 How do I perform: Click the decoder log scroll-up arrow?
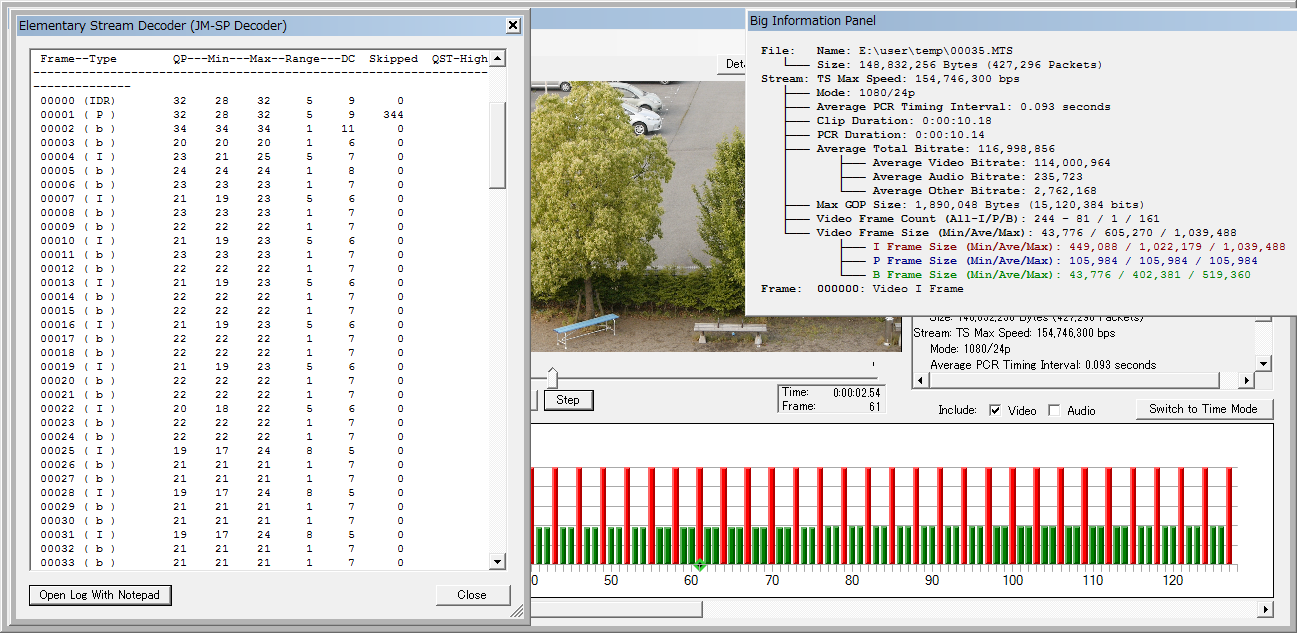497,59
